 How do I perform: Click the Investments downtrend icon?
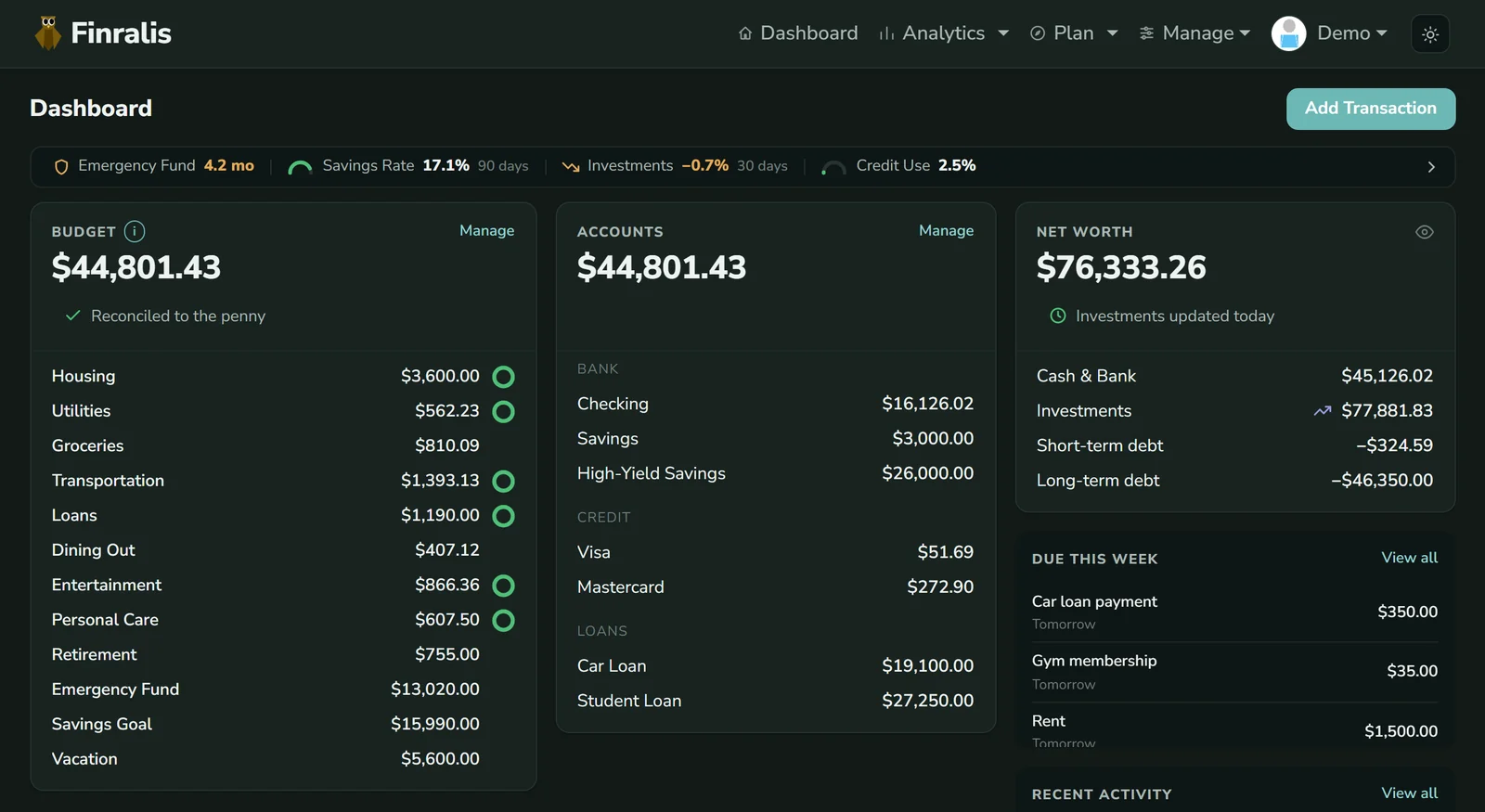[x=571, y=167]
